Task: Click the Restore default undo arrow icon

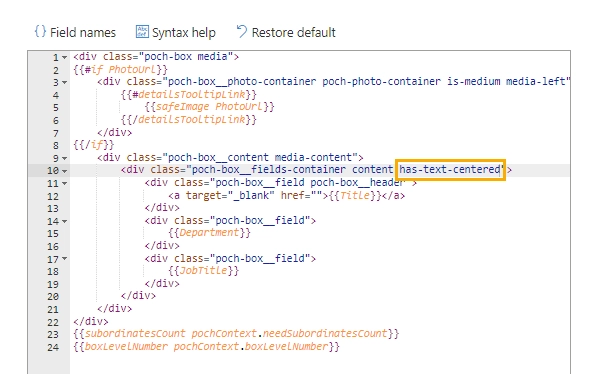Action: [x=241, y=32]
